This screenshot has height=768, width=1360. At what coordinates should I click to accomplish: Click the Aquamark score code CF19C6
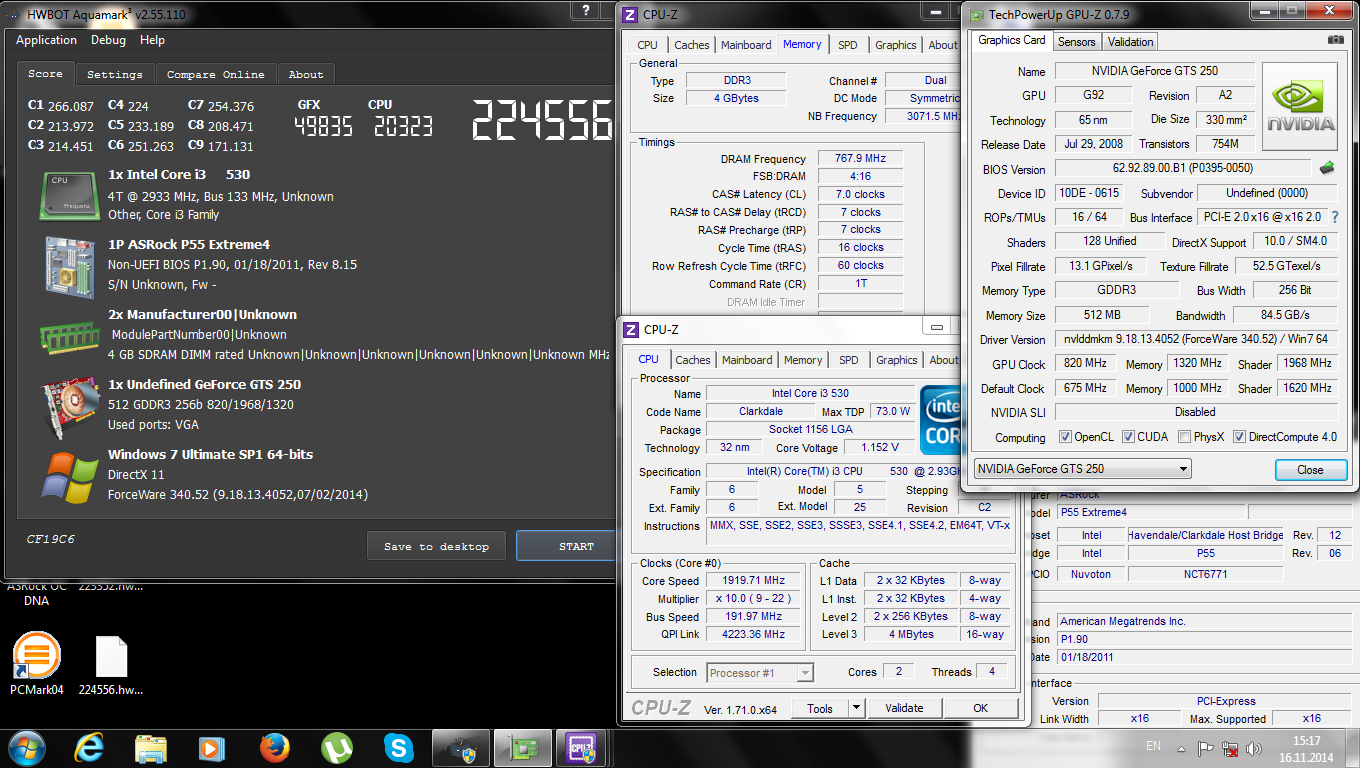pos(51,539)
